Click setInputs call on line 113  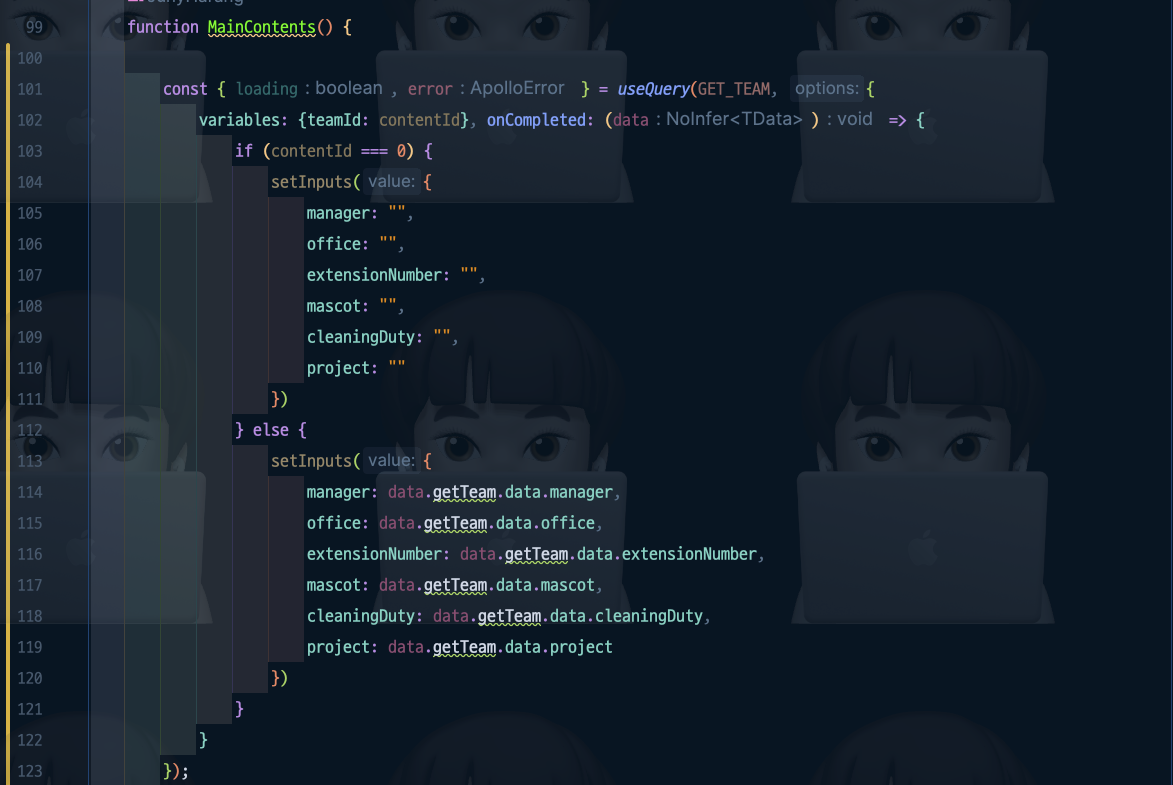pyautogui.click(x=310, y=461)
